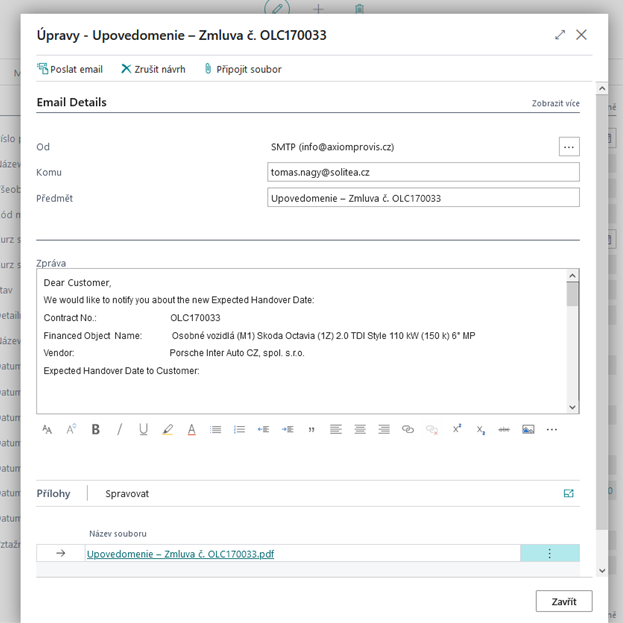Open more formatting options ellipsis
This screenshot has height=623, width=623.
(x=552, y=429)
